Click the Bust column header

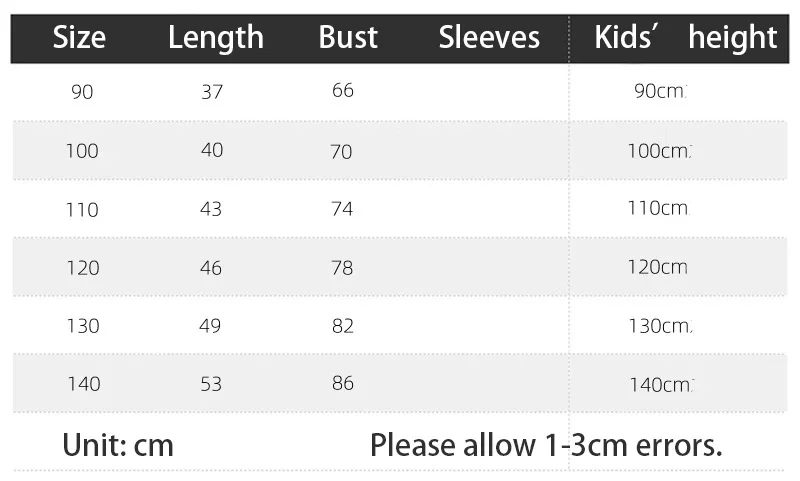click(x=348, y=37)
